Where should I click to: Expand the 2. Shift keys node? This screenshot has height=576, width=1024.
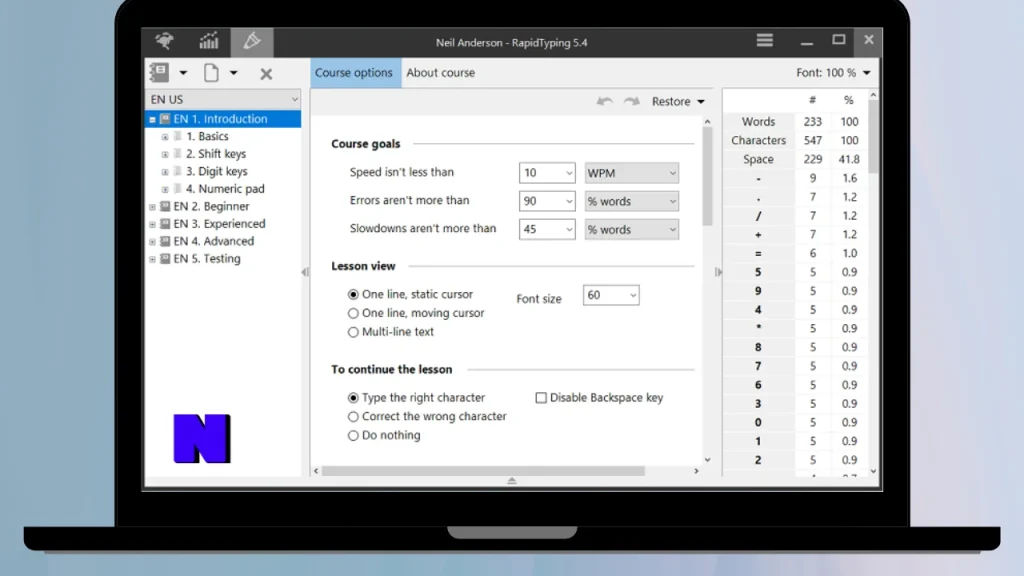(165, 155)
